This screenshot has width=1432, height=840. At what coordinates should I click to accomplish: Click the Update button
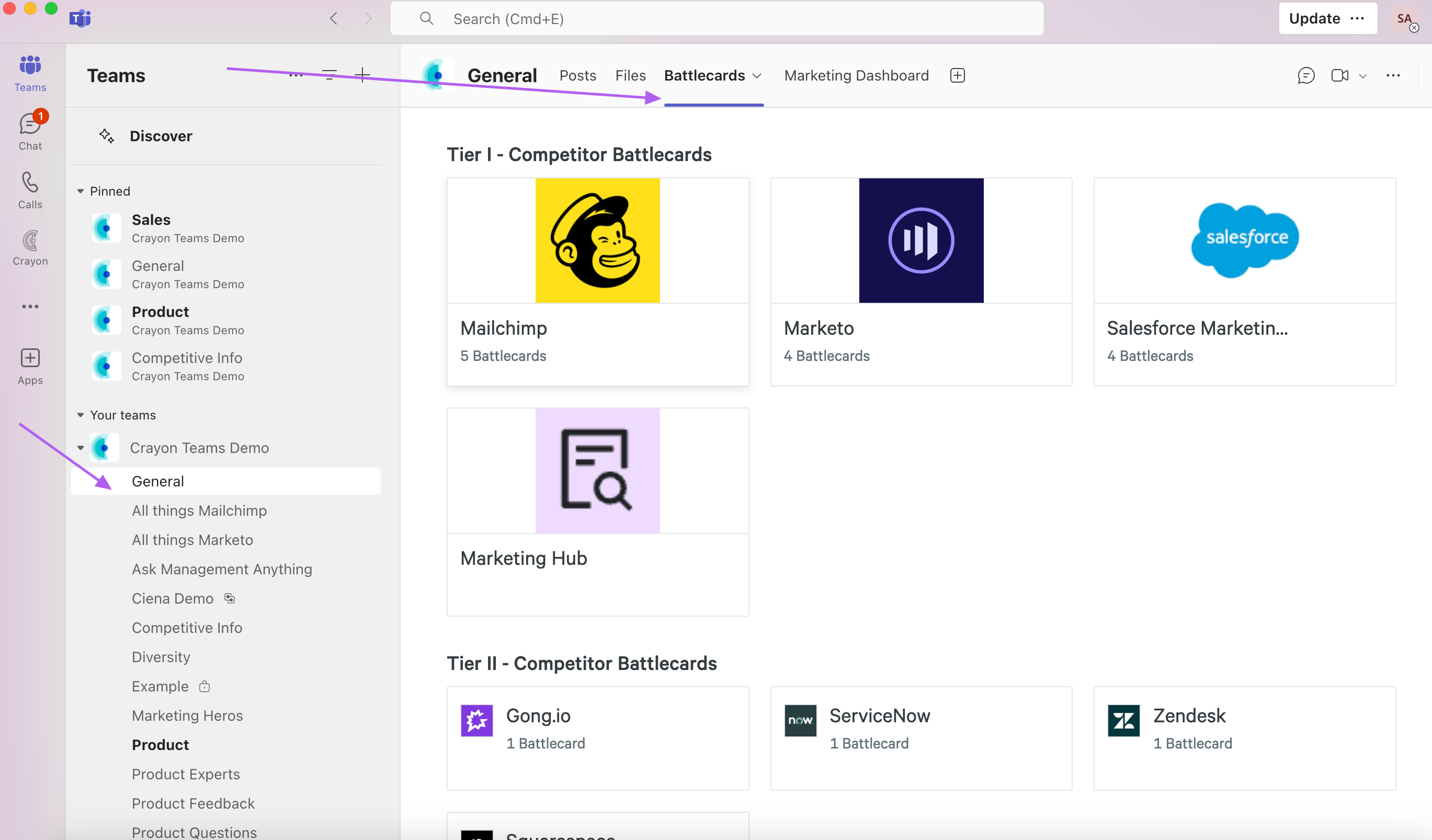1314,19
